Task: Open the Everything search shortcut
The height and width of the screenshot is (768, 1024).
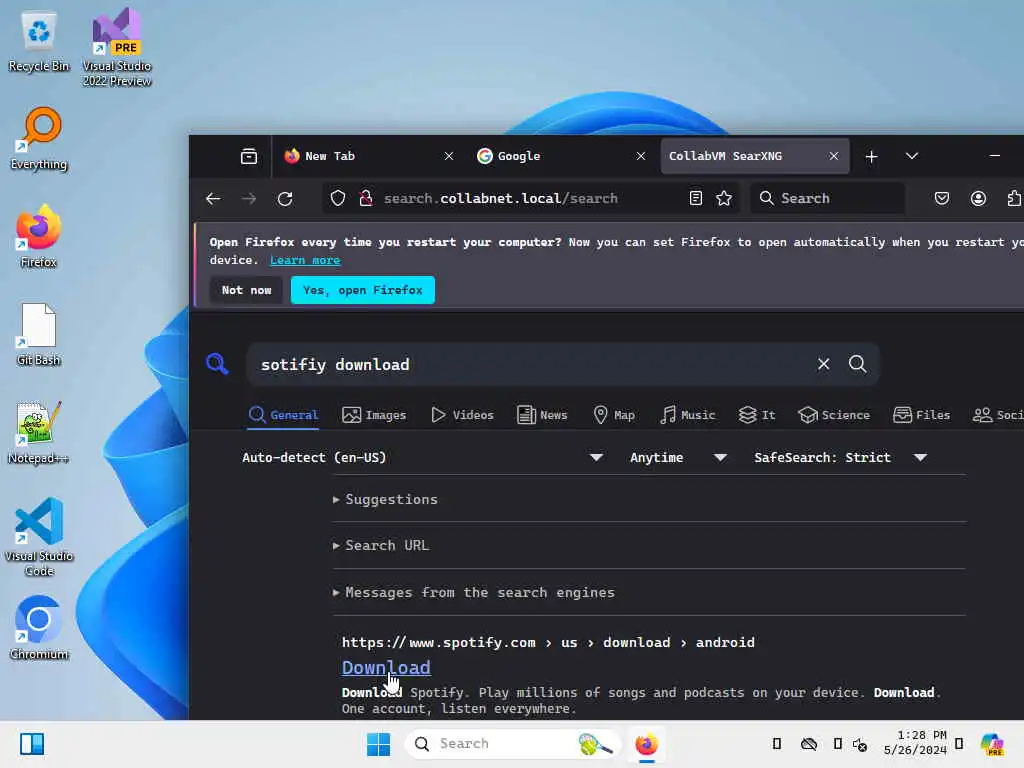Action: click(39, 138)
